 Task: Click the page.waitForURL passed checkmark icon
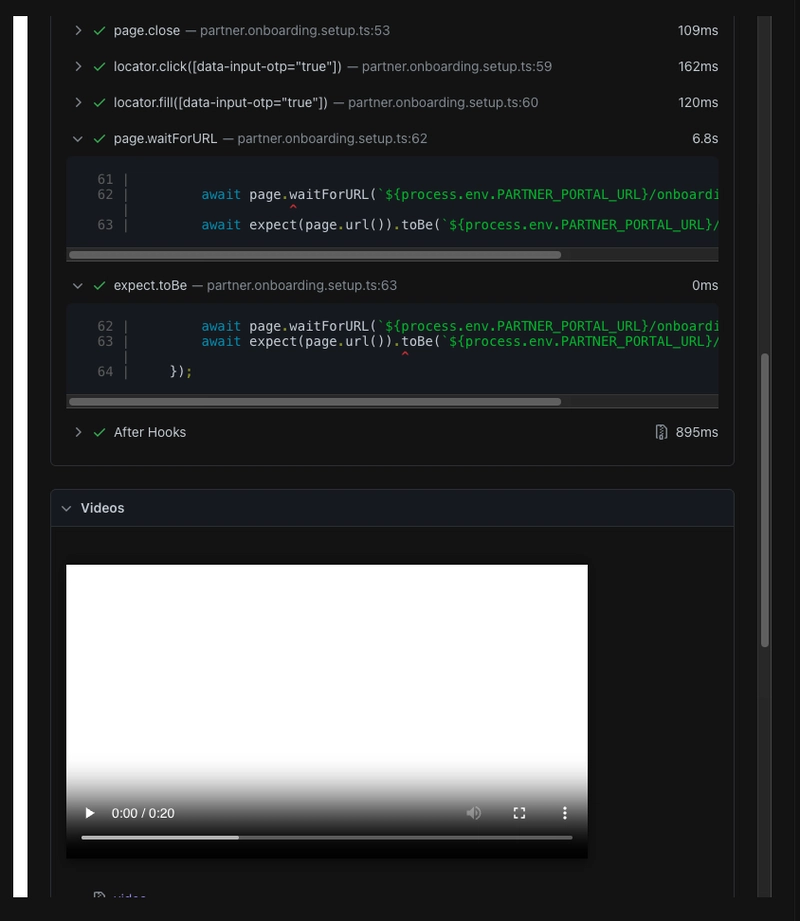[x=99, y=139]
